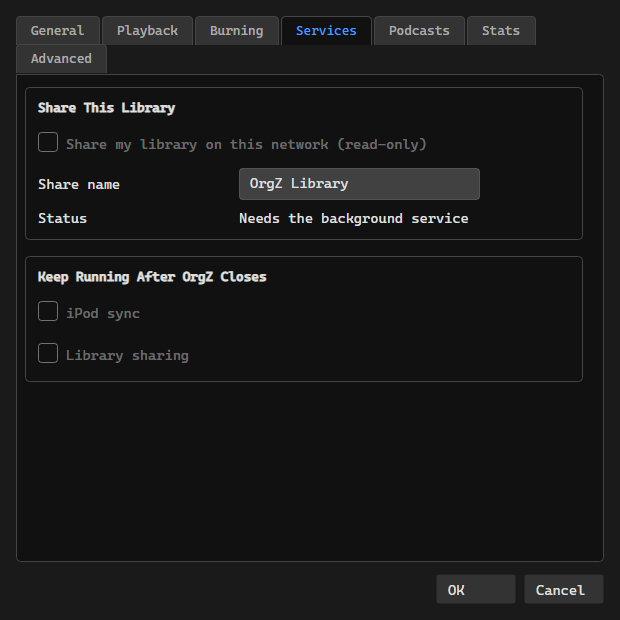Enable Share my library on this network checkbox
This screenshot has height=620, width=620.
(48, 142)
